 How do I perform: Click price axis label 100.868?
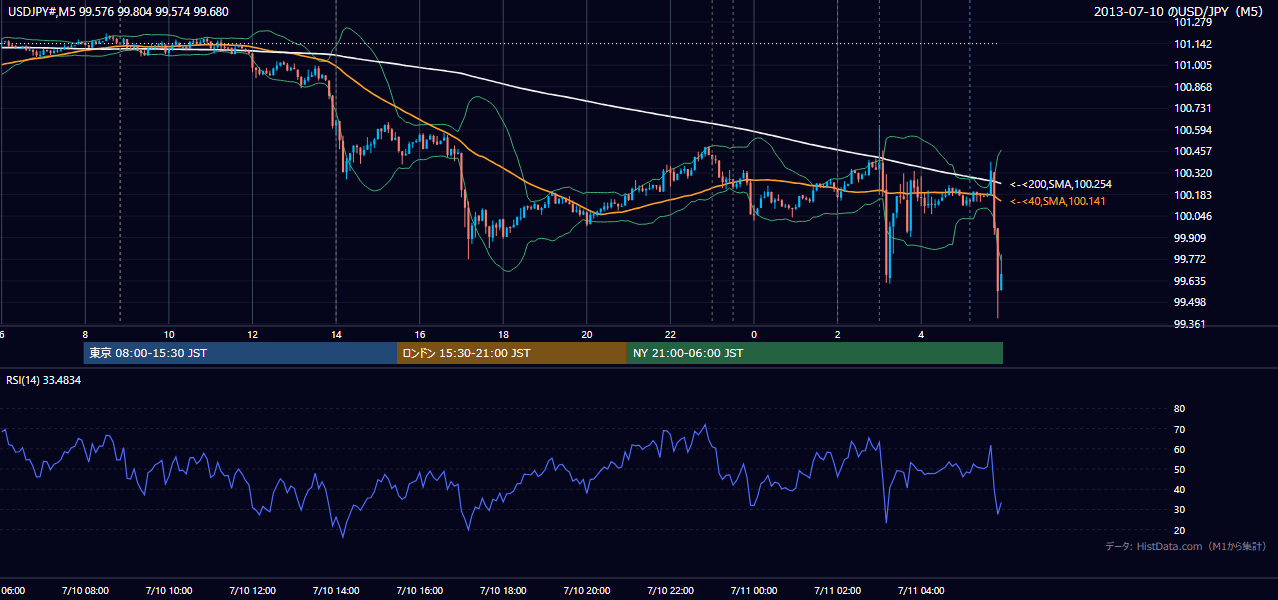(1194, 87)
